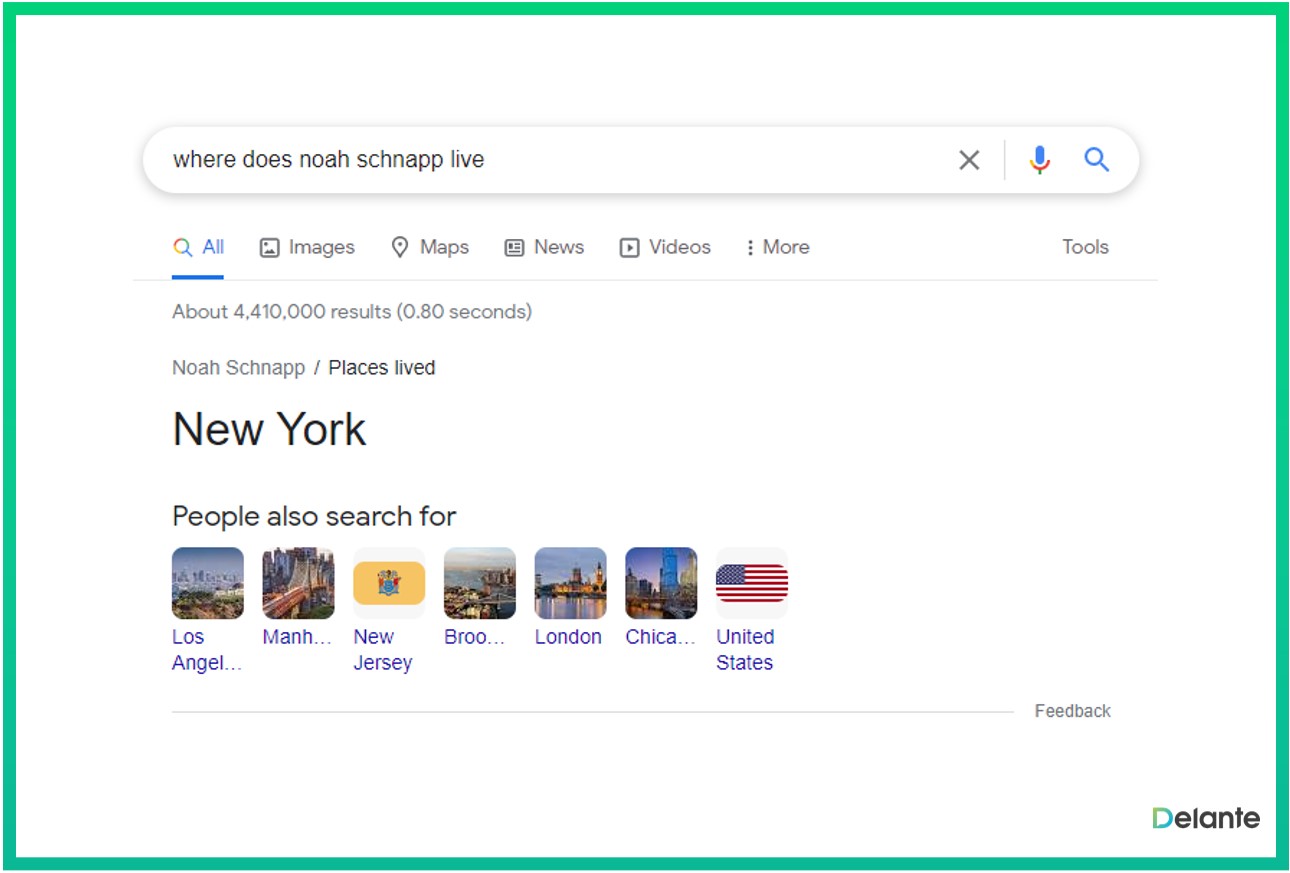Open the Los Angeles thumbnail image
1290x873 pixels.
(x=208, y=583)
